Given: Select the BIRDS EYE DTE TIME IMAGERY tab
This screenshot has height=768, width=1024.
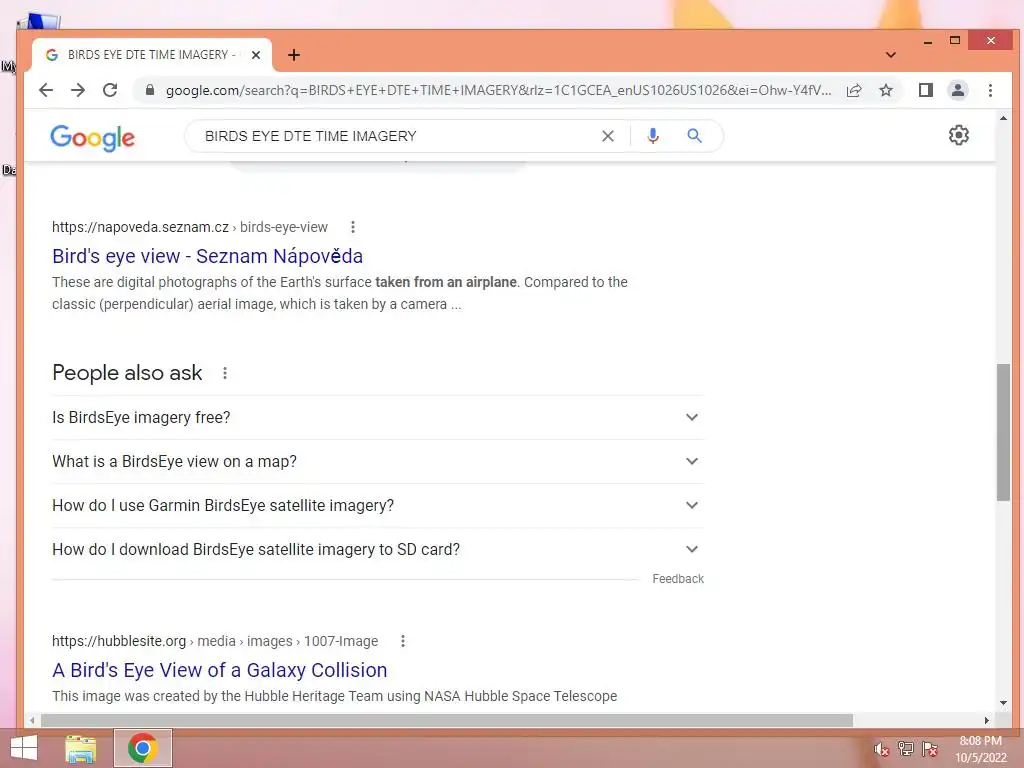Looking at the screenshot, I should pos(151,55).
